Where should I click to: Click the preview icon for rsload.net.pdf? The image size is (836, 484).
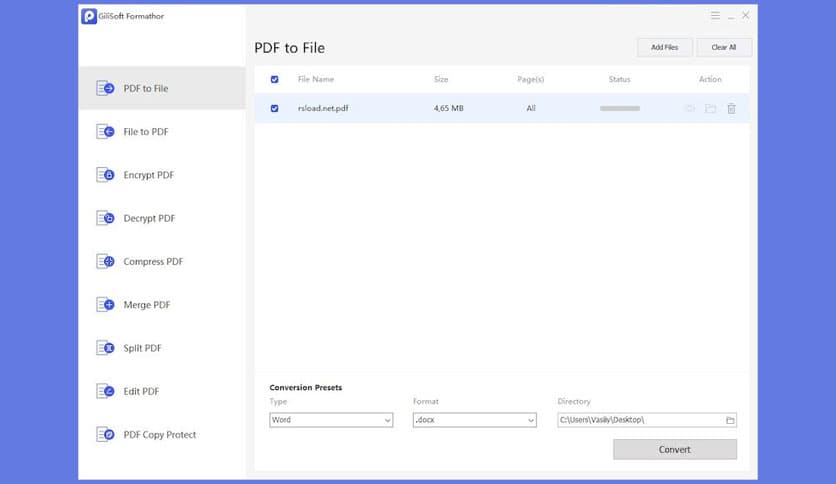(690, 108)
